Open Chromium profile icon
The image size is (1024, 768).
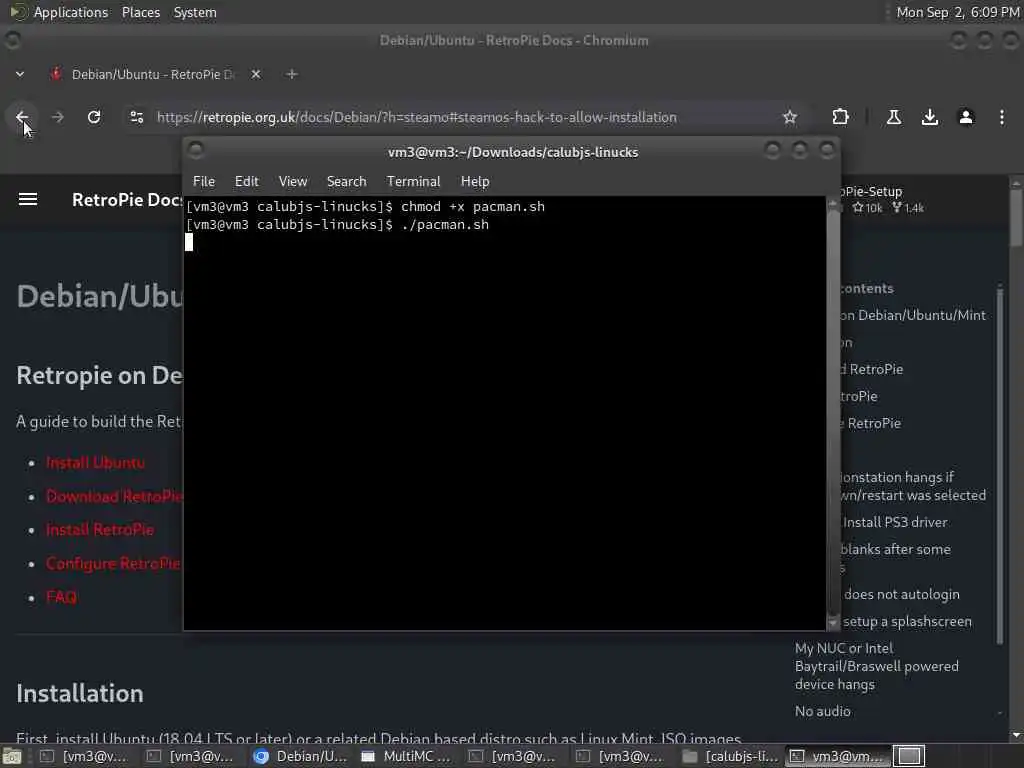coord(966,117)
